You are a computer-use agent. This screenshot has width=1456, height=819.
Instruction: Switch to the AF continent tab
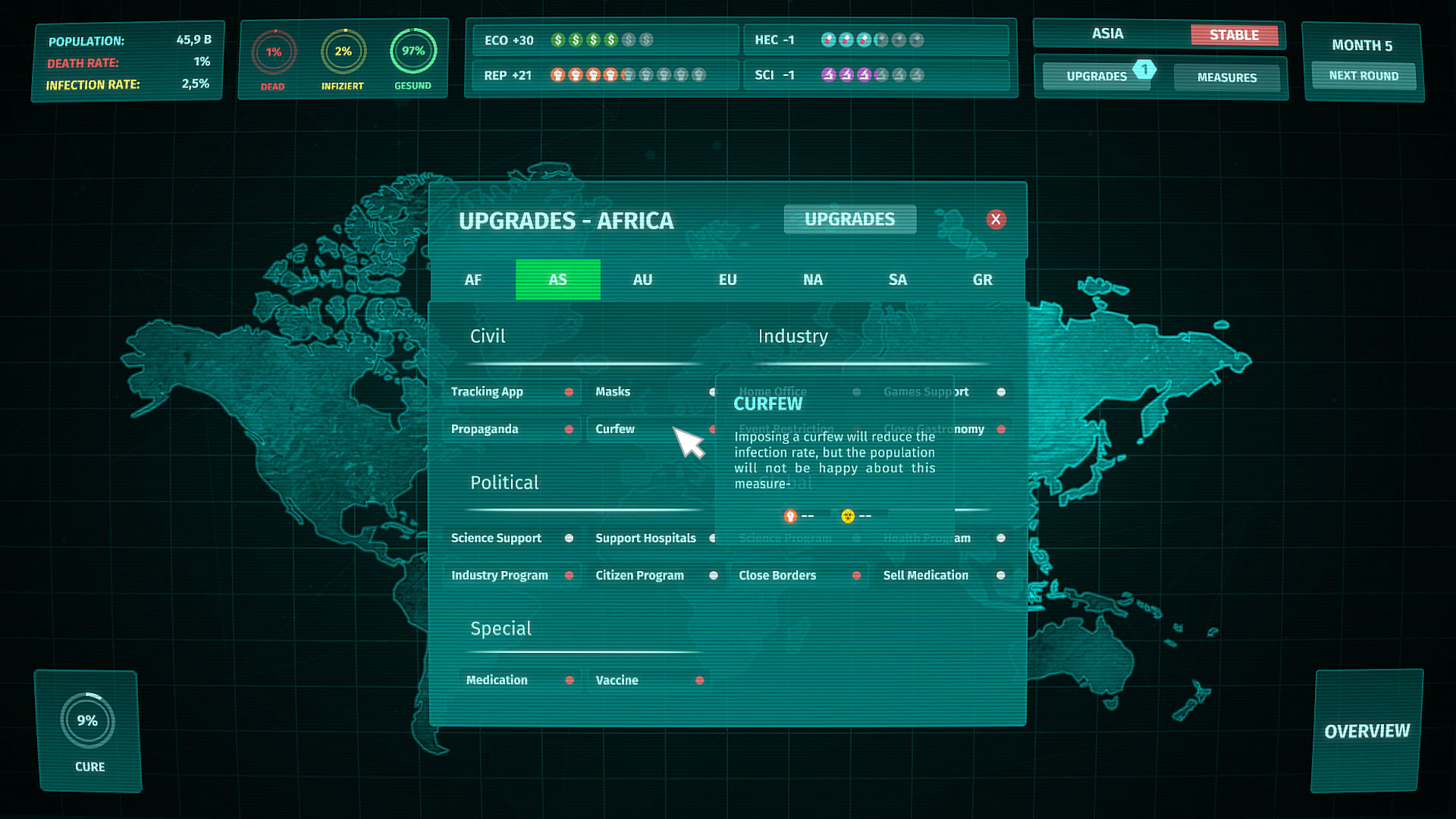pyautogui.click(x=473, y=280)
